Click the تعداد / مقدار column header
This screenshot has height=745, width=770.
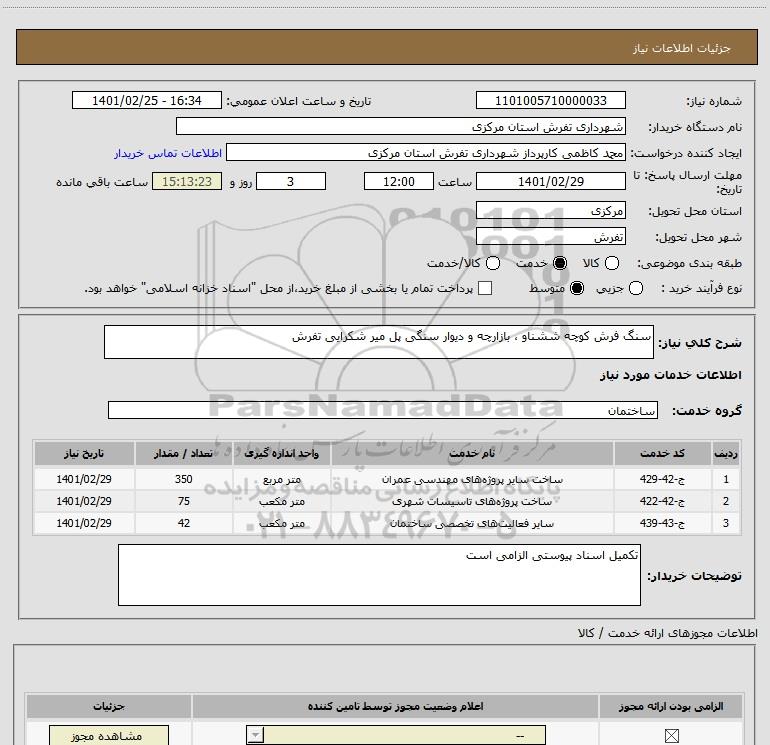point(183,453)
